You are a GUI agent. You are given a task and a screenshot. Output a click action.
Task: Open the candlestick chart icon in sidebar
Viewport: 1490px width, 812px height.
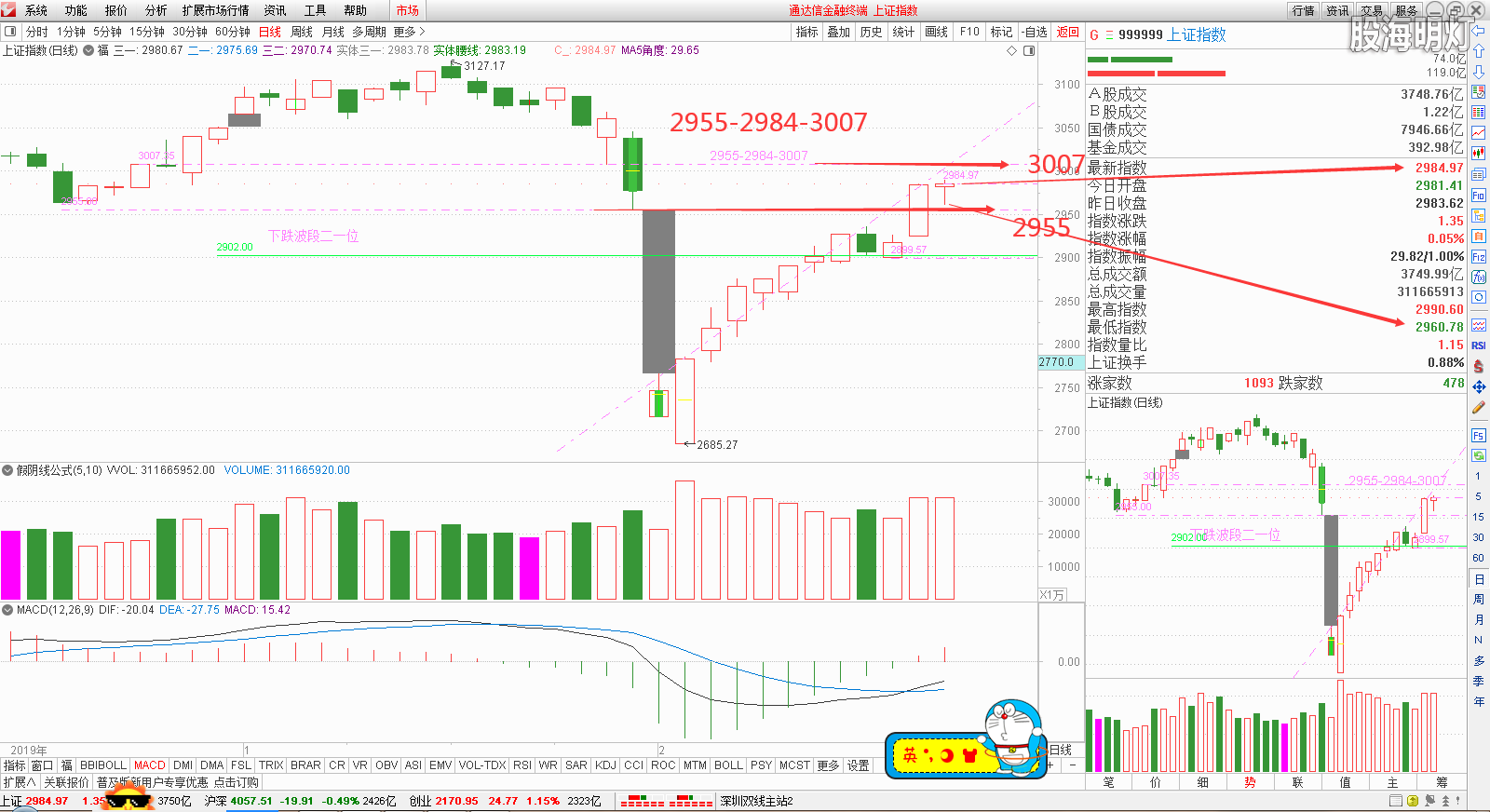[1478, 154]
